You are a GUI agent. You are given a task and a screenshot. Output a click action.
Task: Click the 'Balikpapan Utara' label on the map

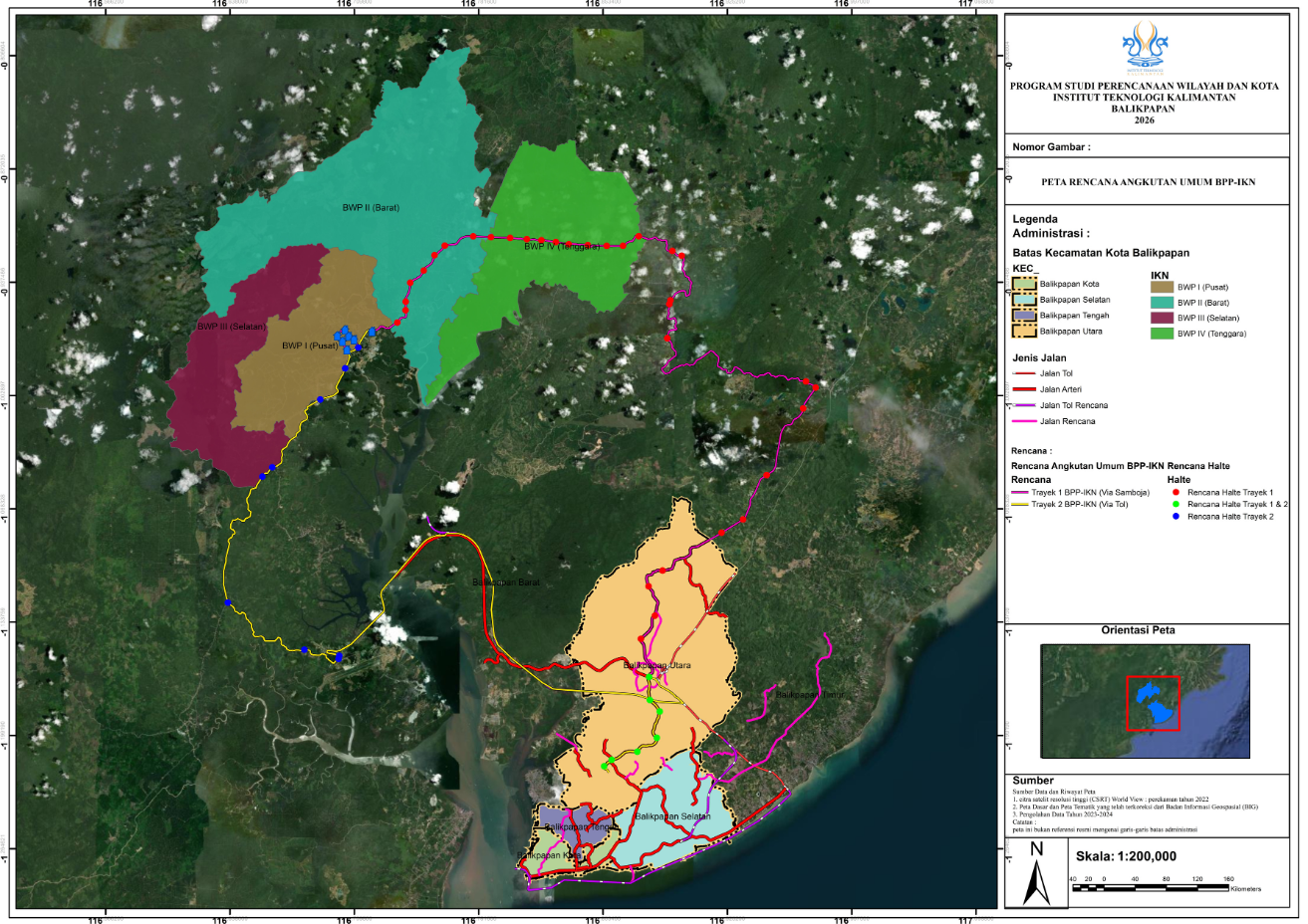656,665
